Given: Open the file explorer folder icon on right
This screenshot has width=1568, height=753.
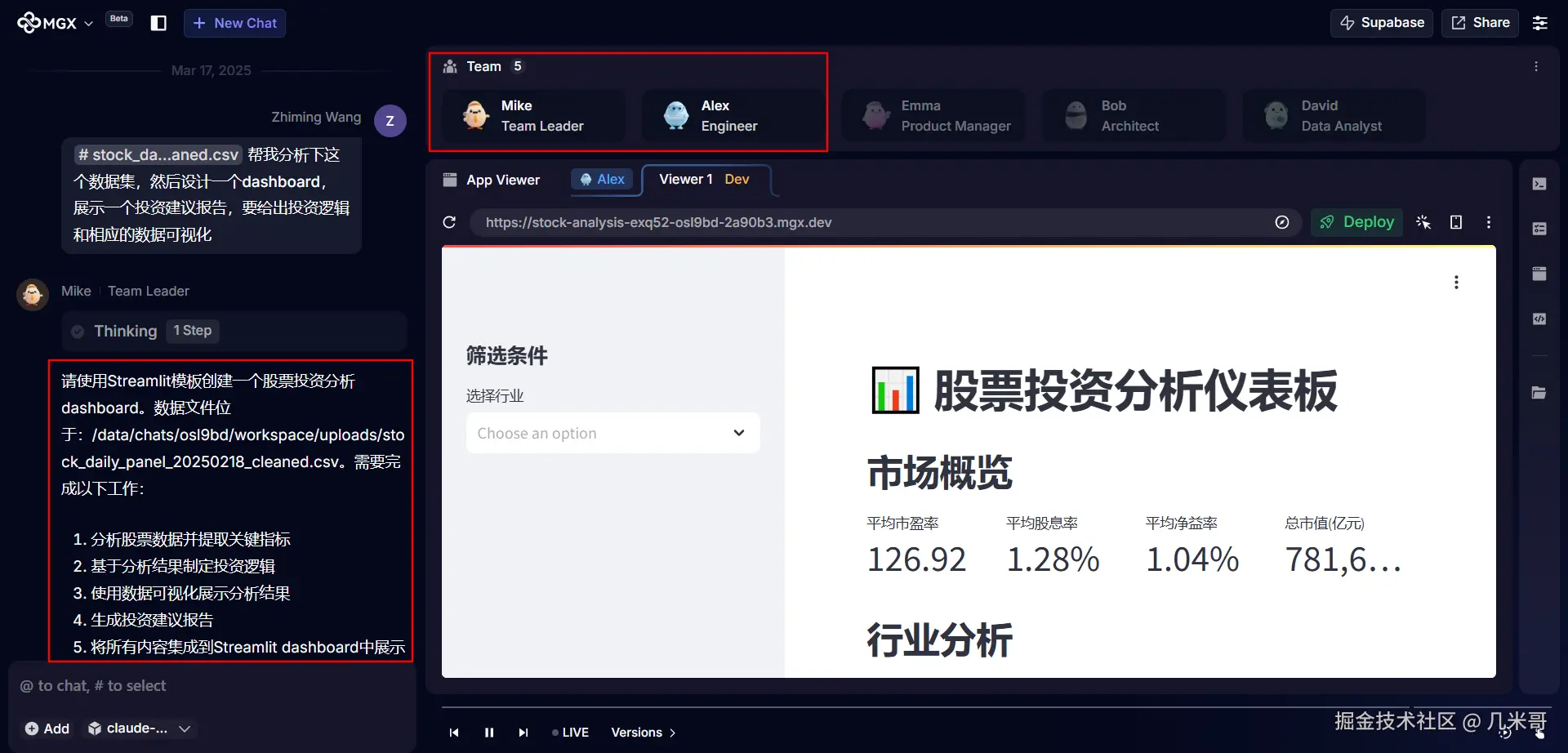Looking at the screenshot, I should pyautogui.click(x=1540, y=393).
